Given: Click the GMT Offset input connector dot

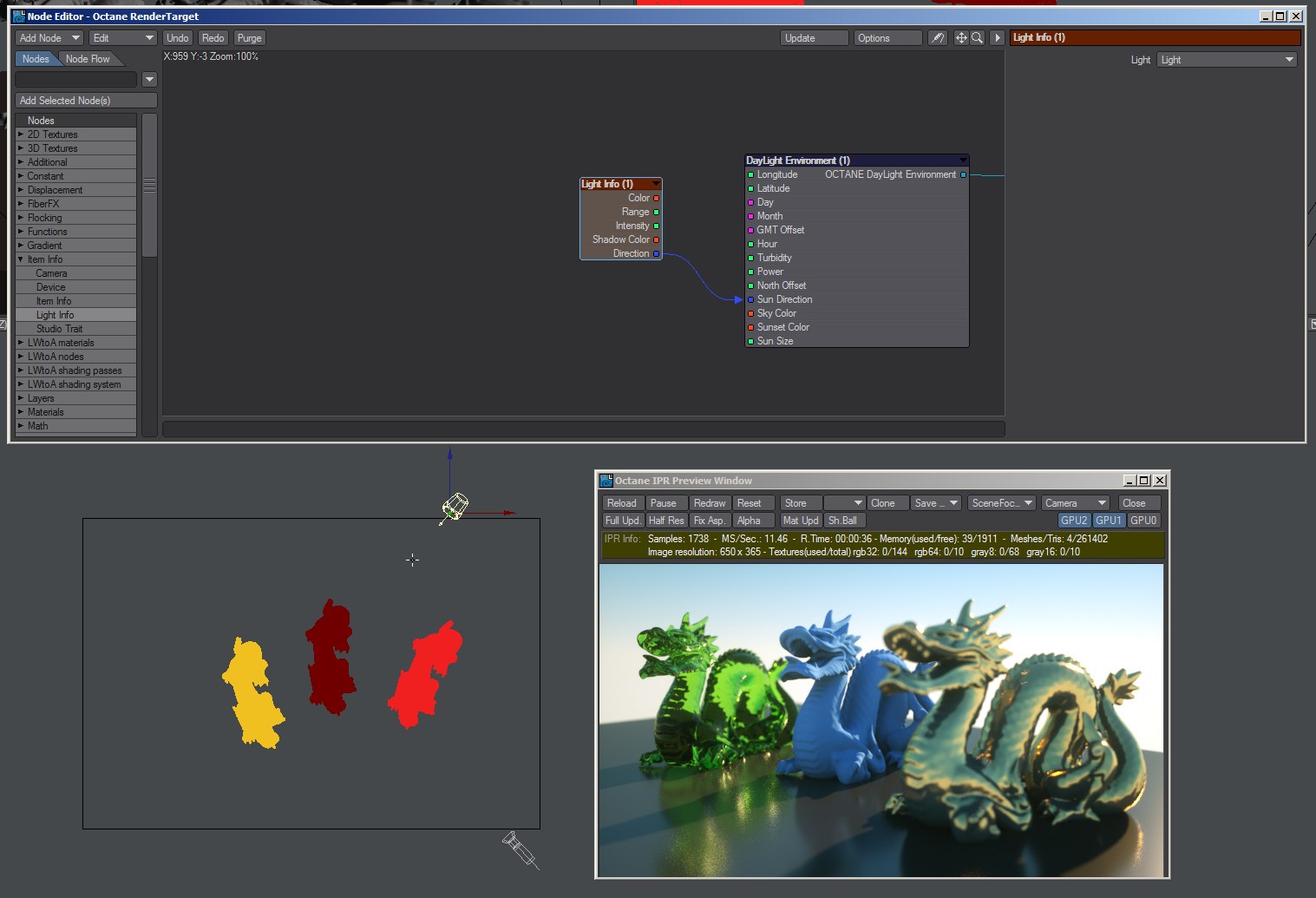Looking at the screenshot, I should (x=750, y=231).
